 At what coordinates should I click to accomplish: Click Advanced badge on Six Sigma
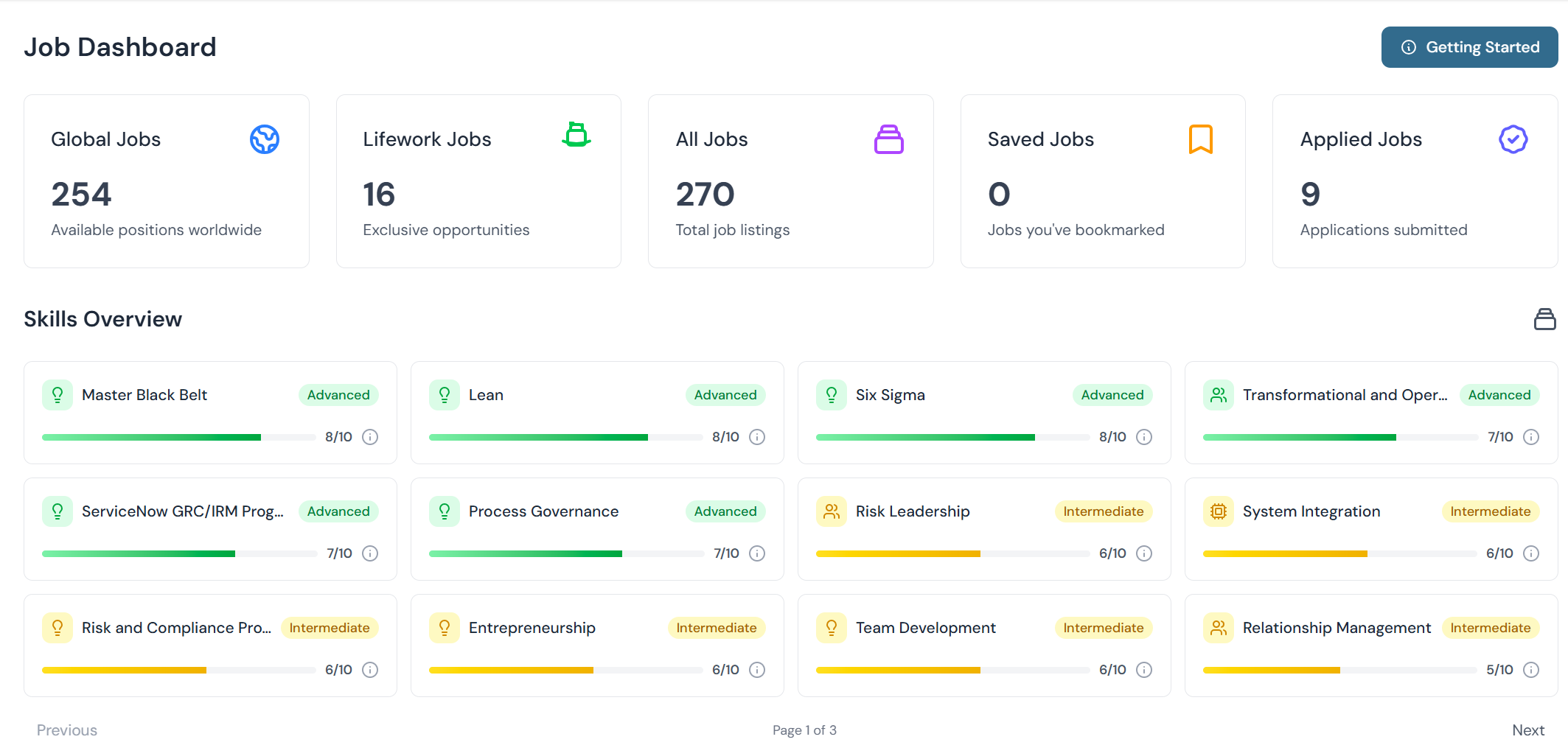tap(1112, 395)
